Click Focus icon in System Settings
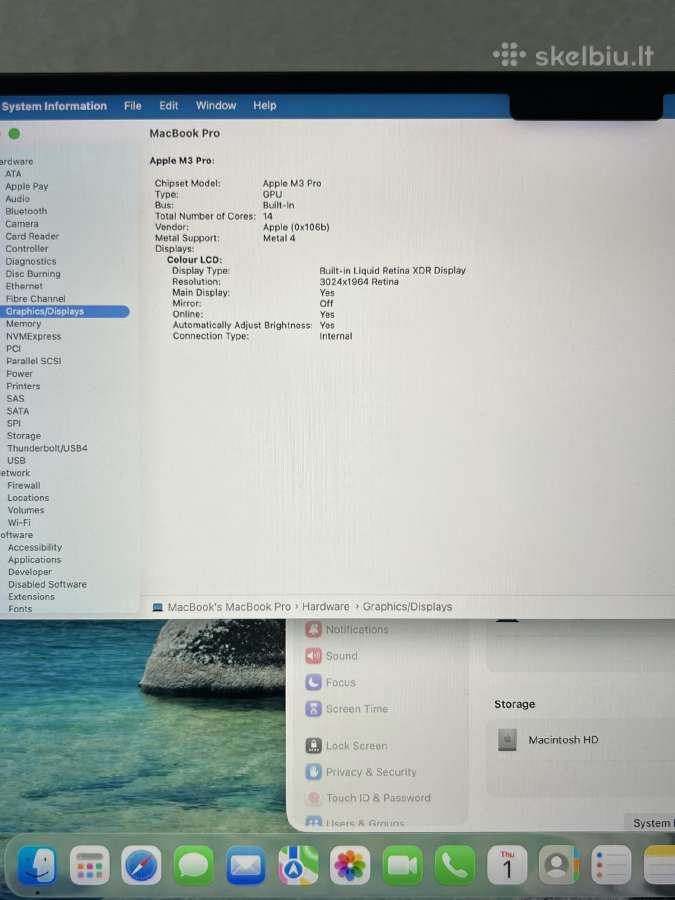The width and height of the screenshot is (675, 900). (313, 682)
